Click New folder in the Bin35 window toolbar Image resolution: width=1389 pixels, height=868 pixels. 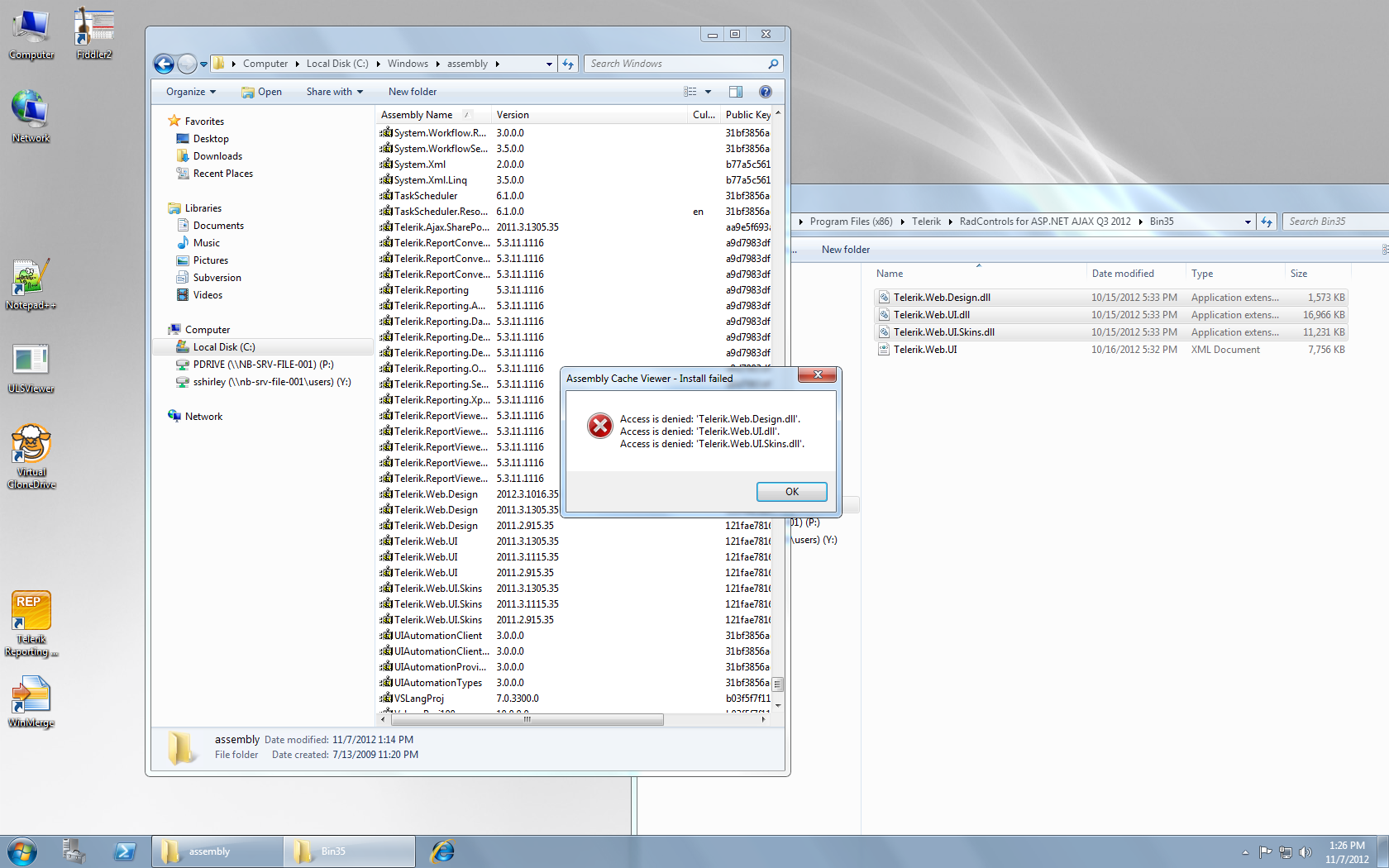coord(846,250)
